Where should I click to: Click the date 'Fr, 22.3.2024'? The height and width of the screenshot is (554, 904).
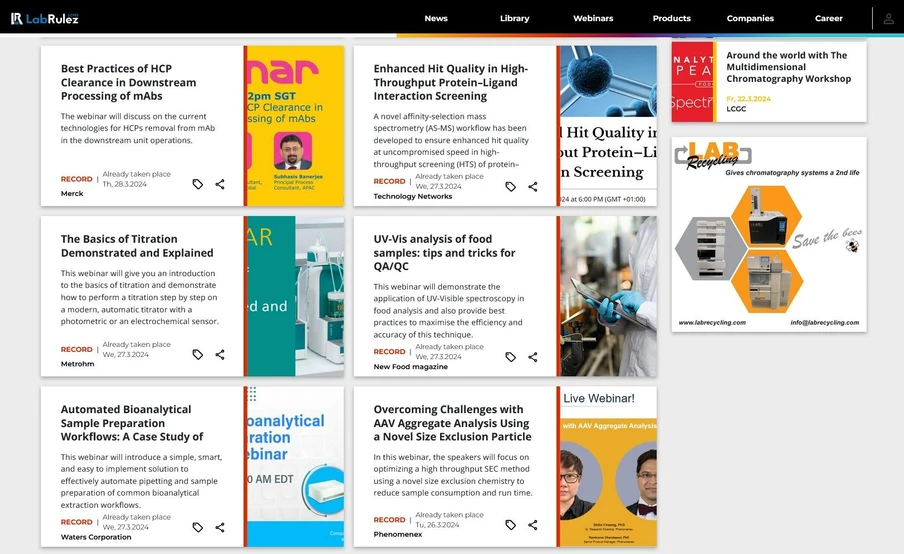(x=748, y=99)
